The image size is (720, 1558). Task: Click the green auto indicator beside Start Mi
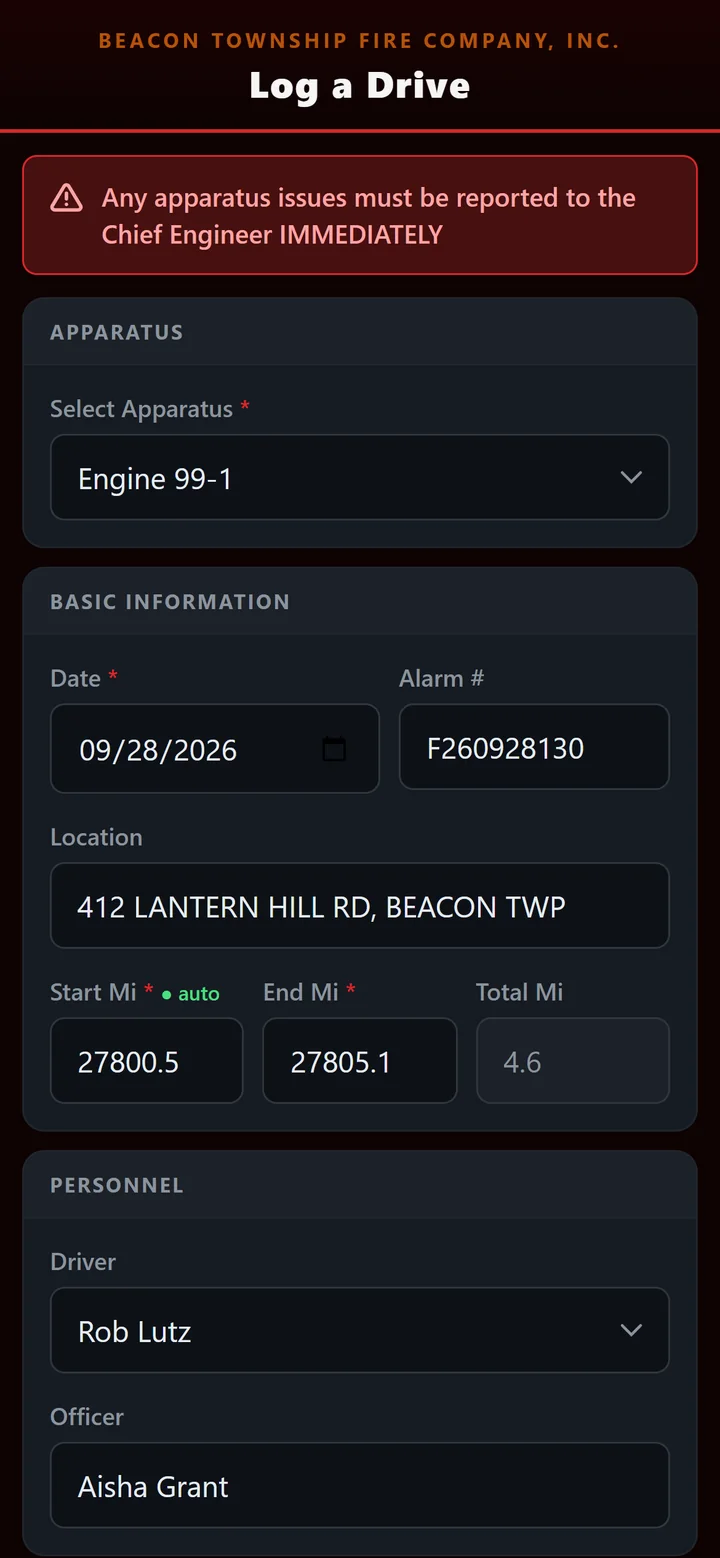pyautogui.click(x=190, y=993)
